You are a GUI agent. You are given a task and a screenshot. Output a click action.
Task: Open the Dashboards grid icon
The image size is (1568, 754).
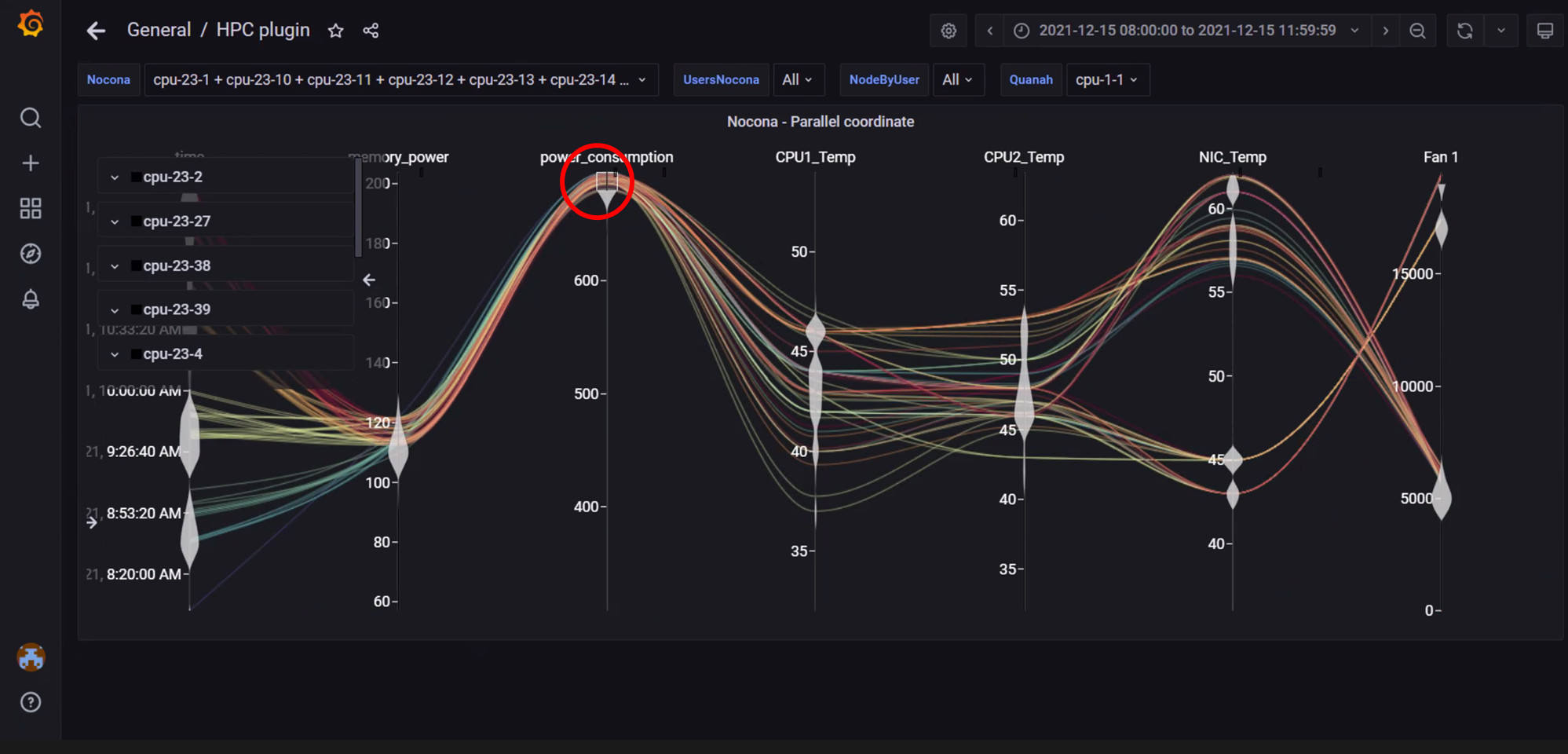[31, 208]
